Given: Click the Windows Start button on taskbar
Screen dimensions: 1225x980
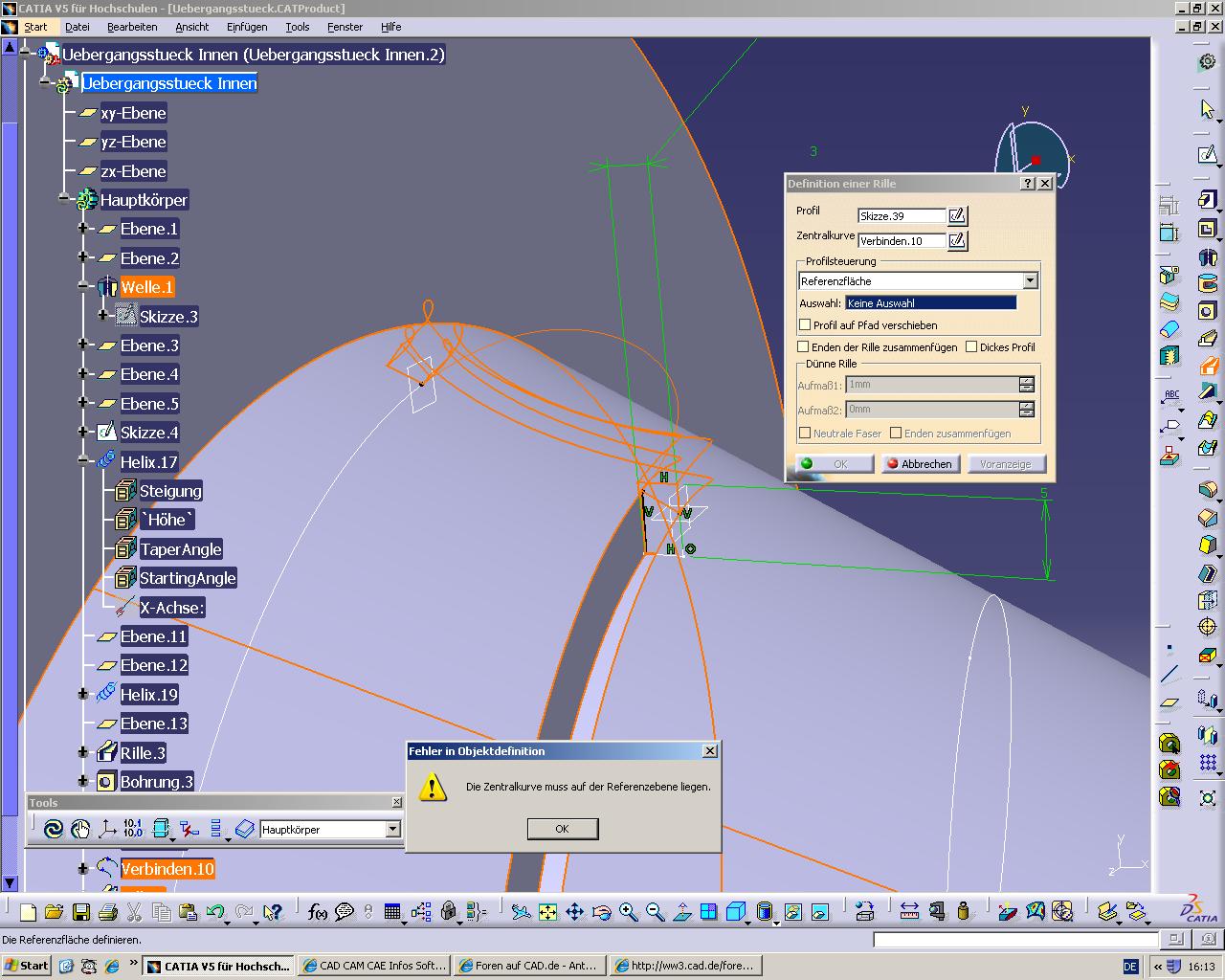Looking at the screenshot, I should (26, 966).
